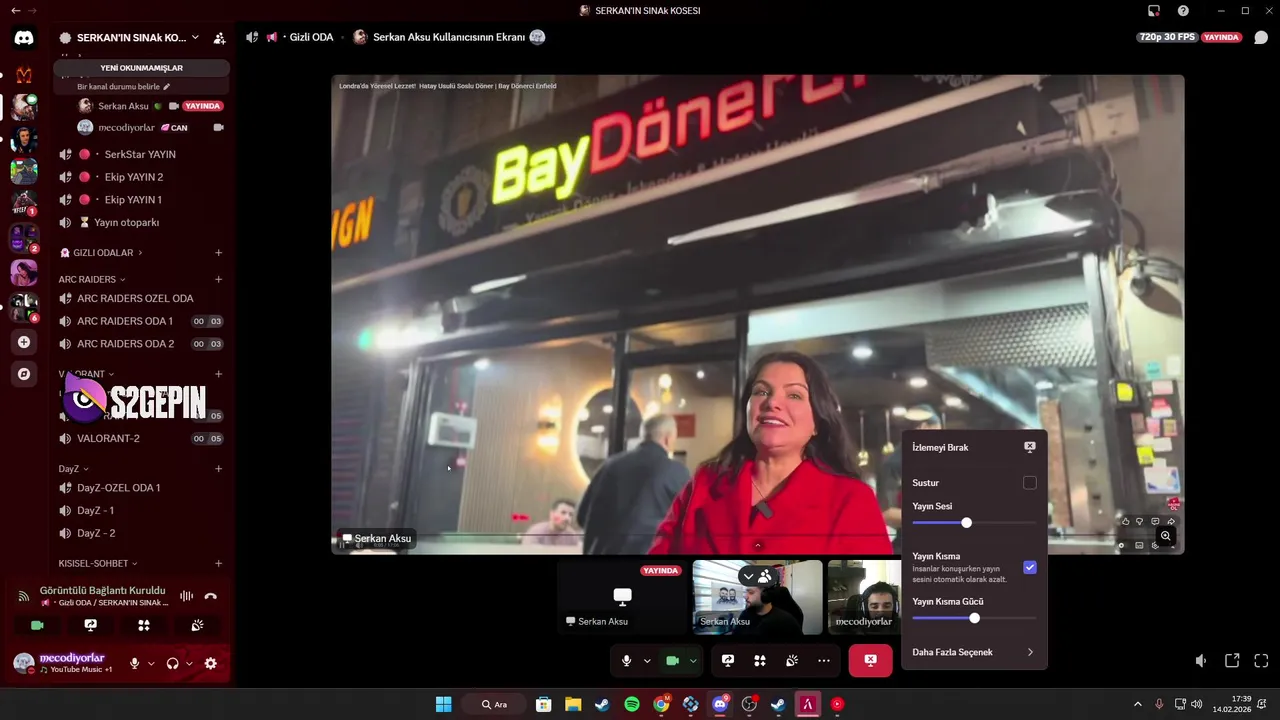Screen dimensions: 1280x720
Task: Select mecodiyorlar webcam thumbnail
Action: [x=864, y=597]
